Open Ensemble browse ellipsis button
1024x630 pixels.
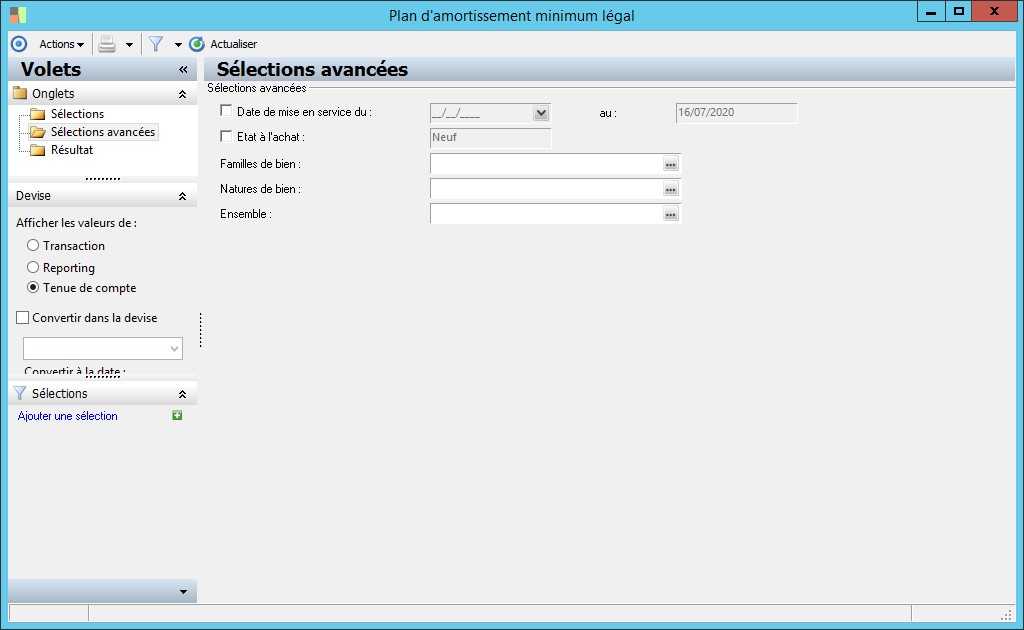671,213
